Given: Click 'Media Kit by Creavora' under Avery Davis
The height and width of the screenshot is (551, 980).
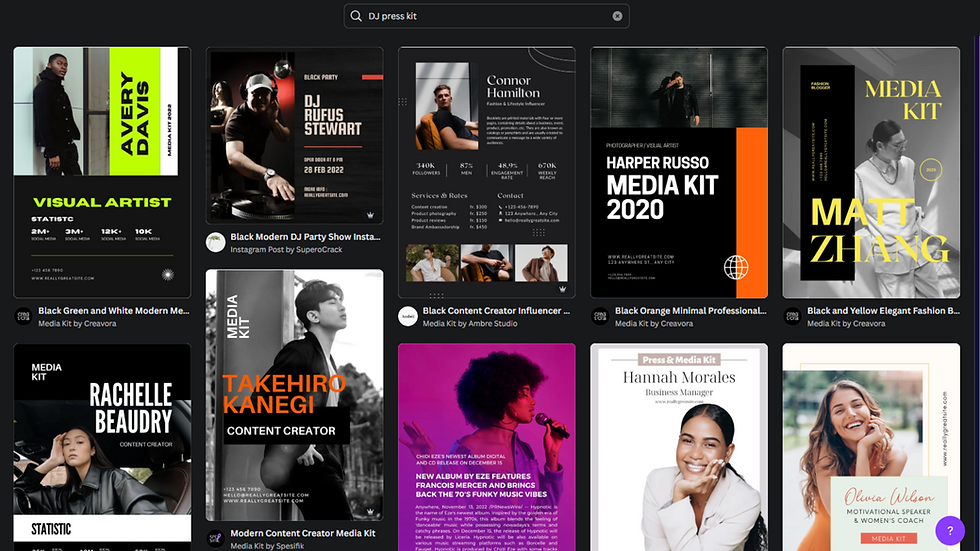Looking at the screenshot, I should 78,324.
